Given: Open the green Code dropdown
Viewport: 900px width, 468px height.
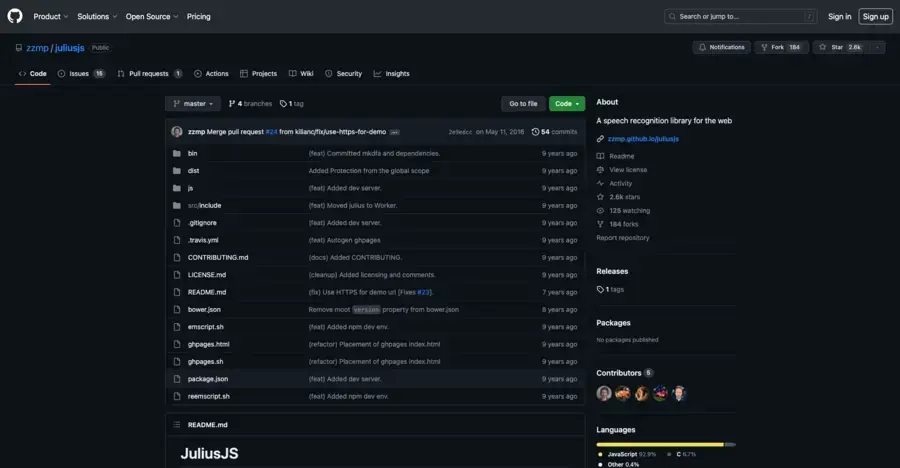Looking at the screenshot, I should click(x=567, y=103).
